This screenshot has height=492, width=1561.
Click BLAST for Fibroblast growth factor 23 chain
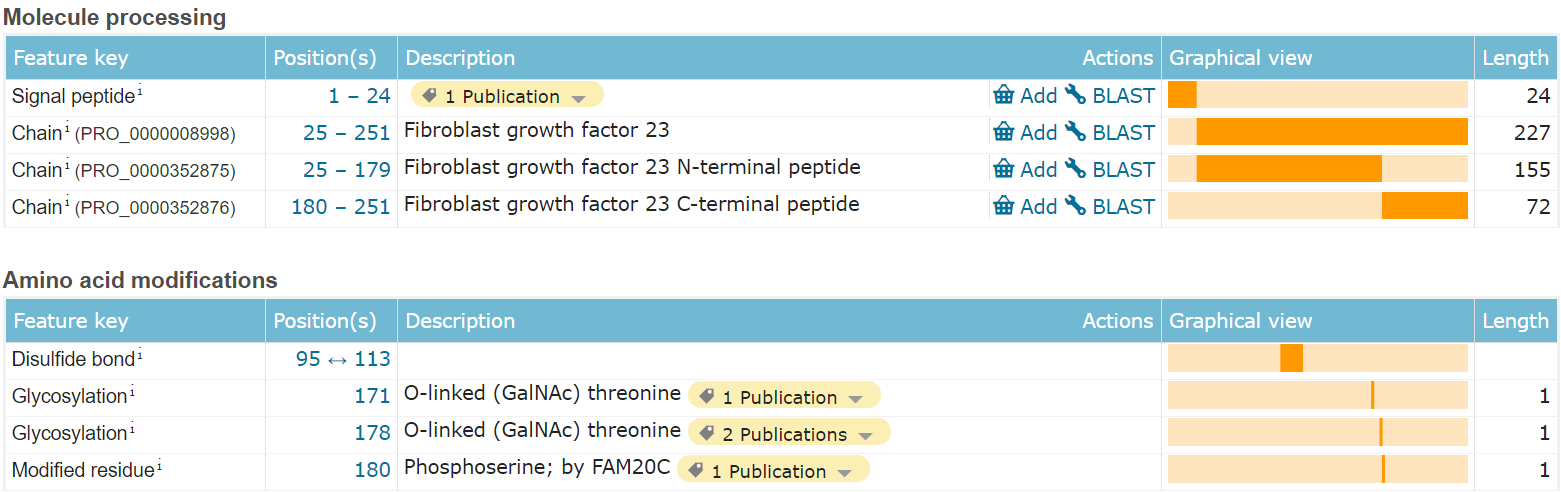1123,132
